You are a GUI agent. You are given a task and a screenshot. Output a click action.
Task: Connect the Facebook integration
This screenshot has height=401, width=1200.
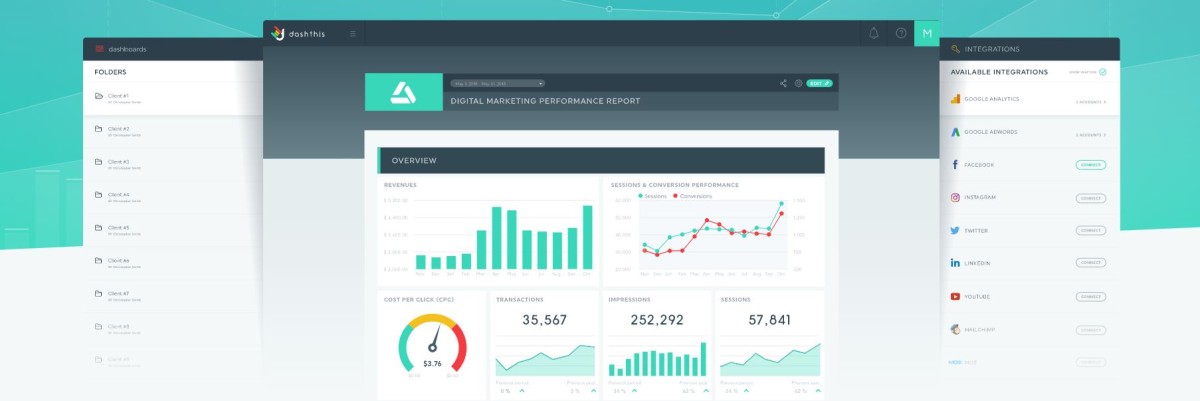pyautogui.click(x=1091, y=164)
